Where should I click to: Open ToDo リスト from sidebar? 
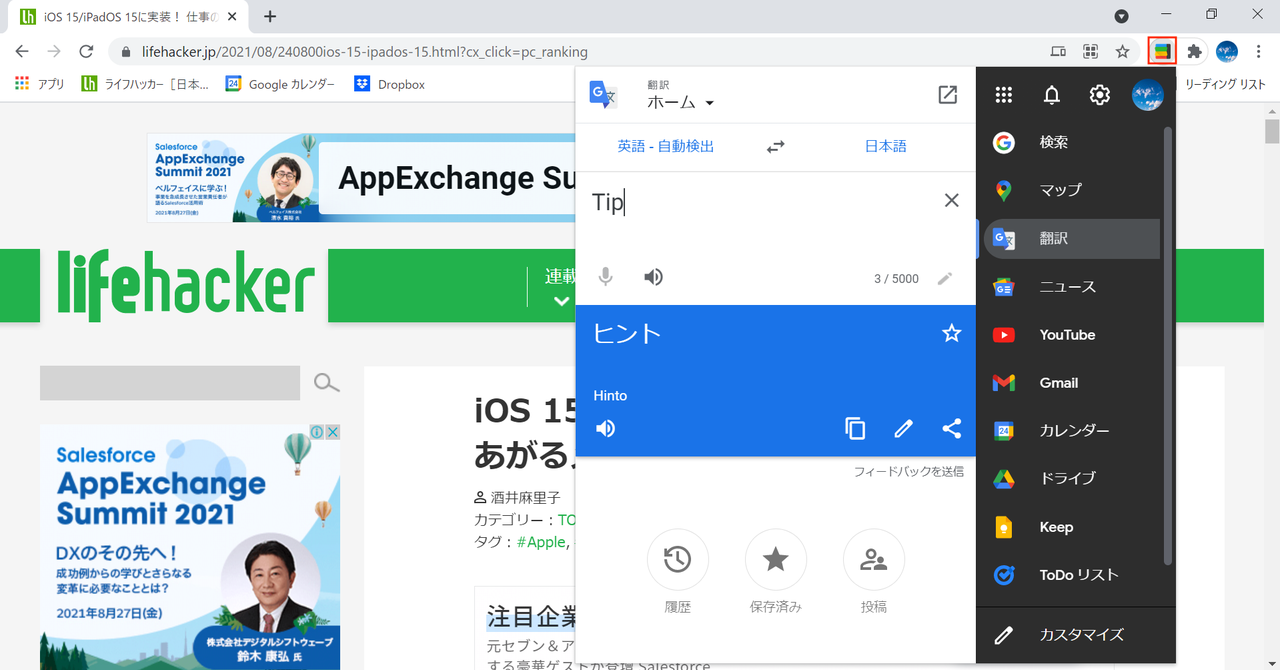click(x=1072, y=575)
